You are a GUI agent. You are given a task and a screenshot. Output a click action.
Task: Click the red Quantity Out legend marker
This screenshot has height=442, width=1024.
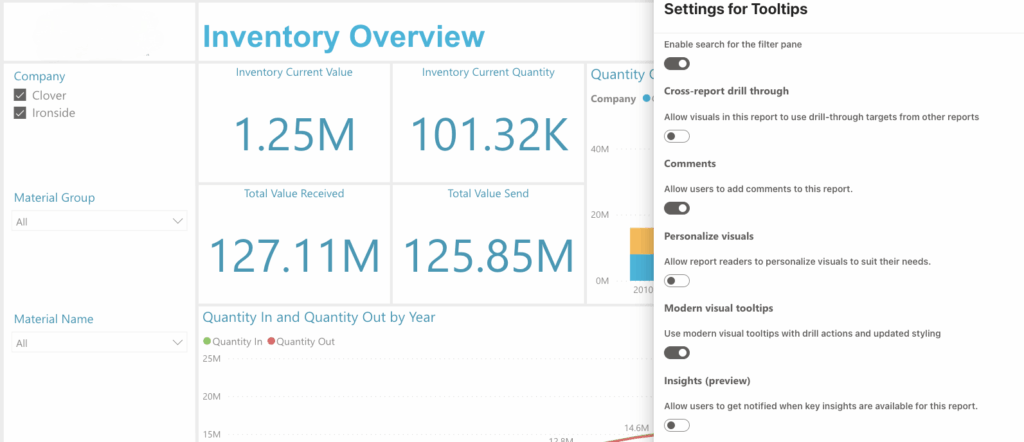click(270, 342)
